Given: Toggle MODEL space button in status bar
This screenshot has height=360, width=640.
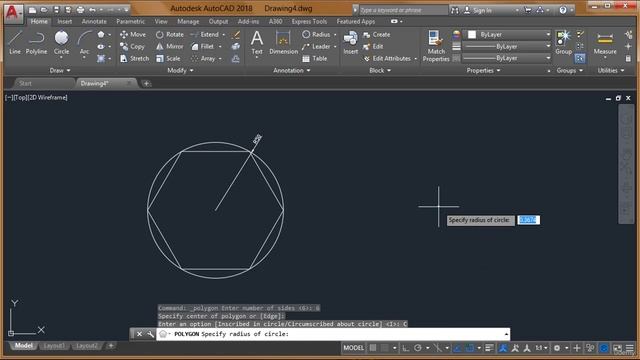Looking at the screenshot, I should 353,348.
